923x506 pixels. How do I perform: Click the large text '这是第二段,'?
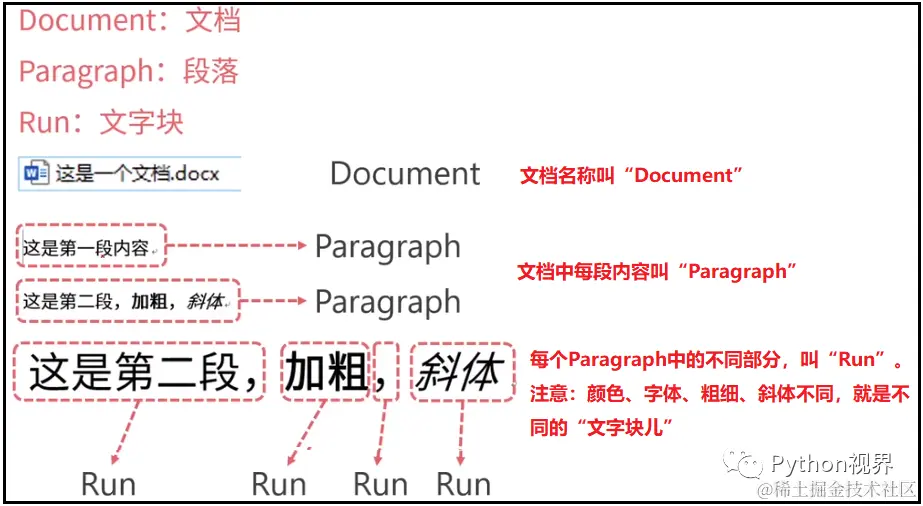tap(144, 372)
